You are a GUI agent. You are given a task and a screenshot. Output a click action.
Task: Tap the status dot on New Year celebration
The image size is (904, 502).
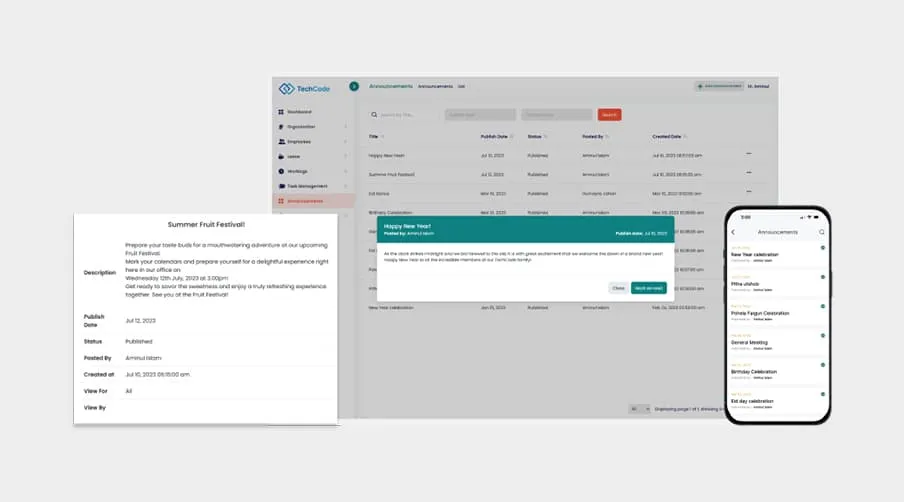tap(823, 248)
